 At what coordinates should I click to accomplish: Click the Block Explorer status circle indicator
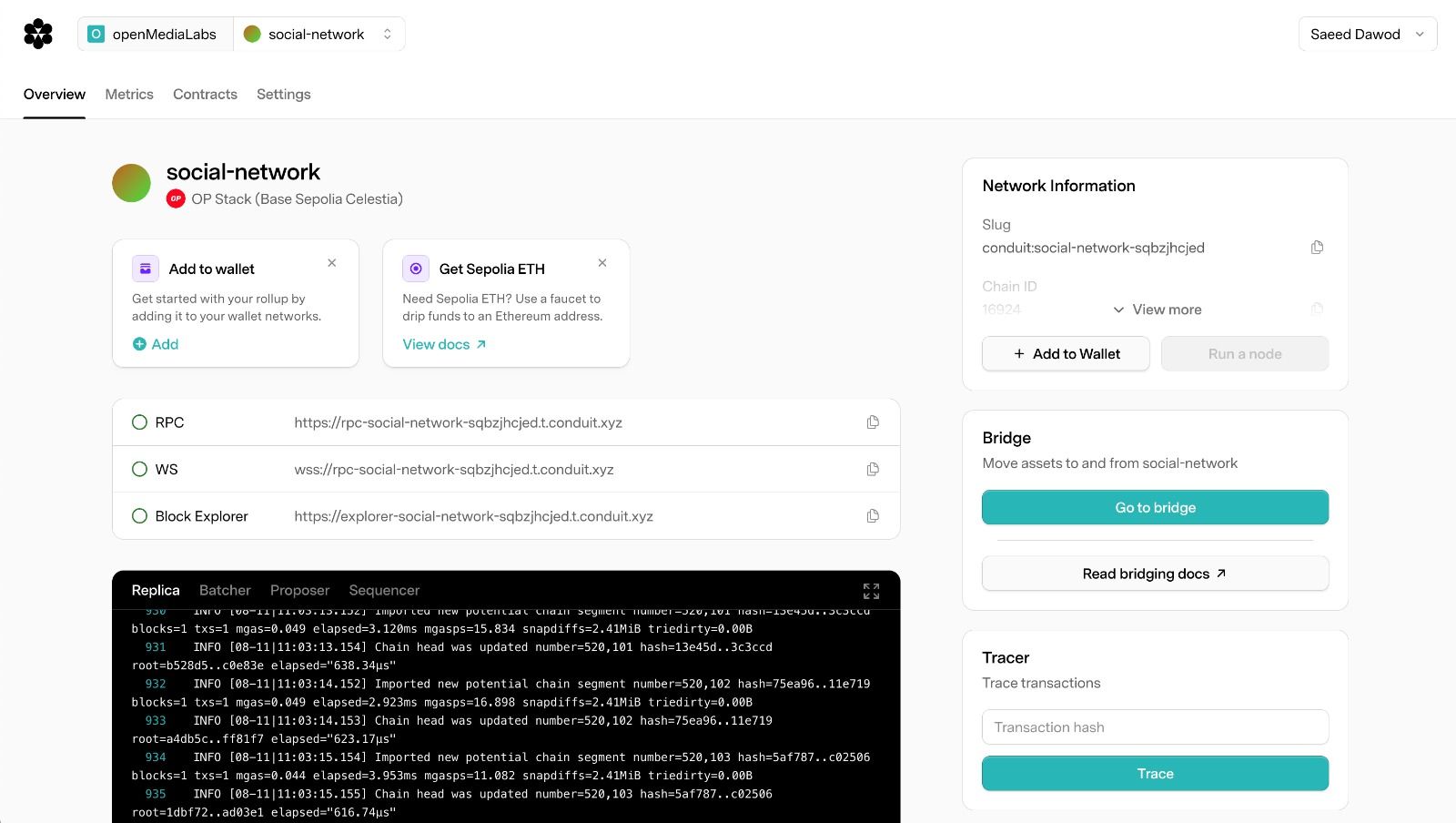click(x=139, y=516)
